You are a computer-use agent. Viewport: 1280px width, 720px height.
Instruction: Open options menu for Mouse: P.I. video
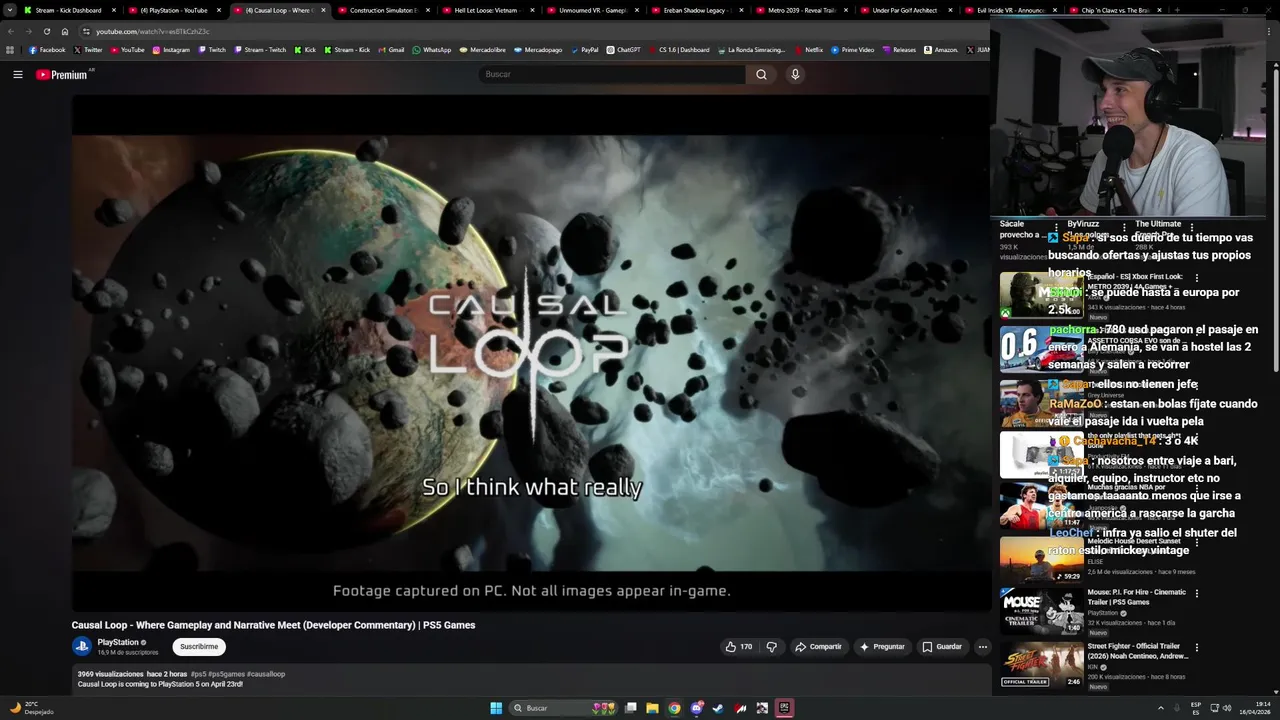1197,593
